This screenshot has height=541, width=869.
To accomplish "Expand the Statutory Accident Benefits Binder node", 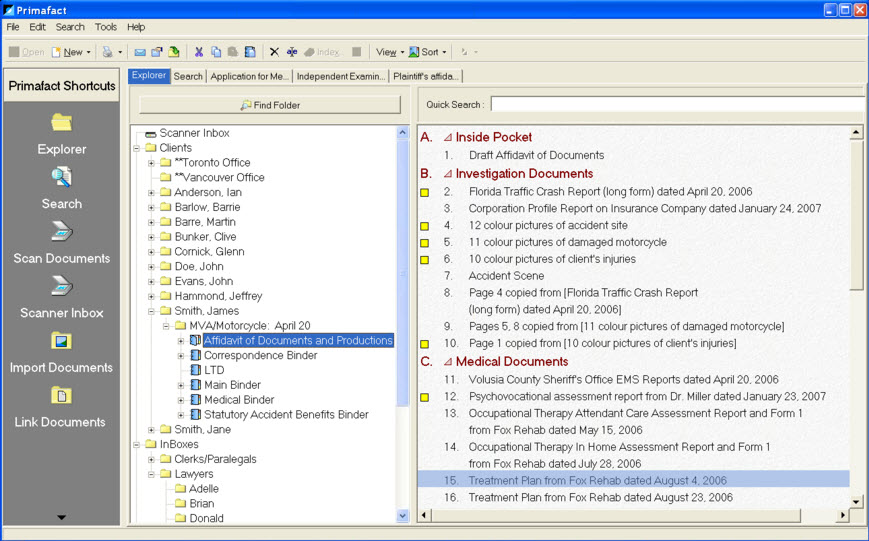I will [x=181, y=415].
